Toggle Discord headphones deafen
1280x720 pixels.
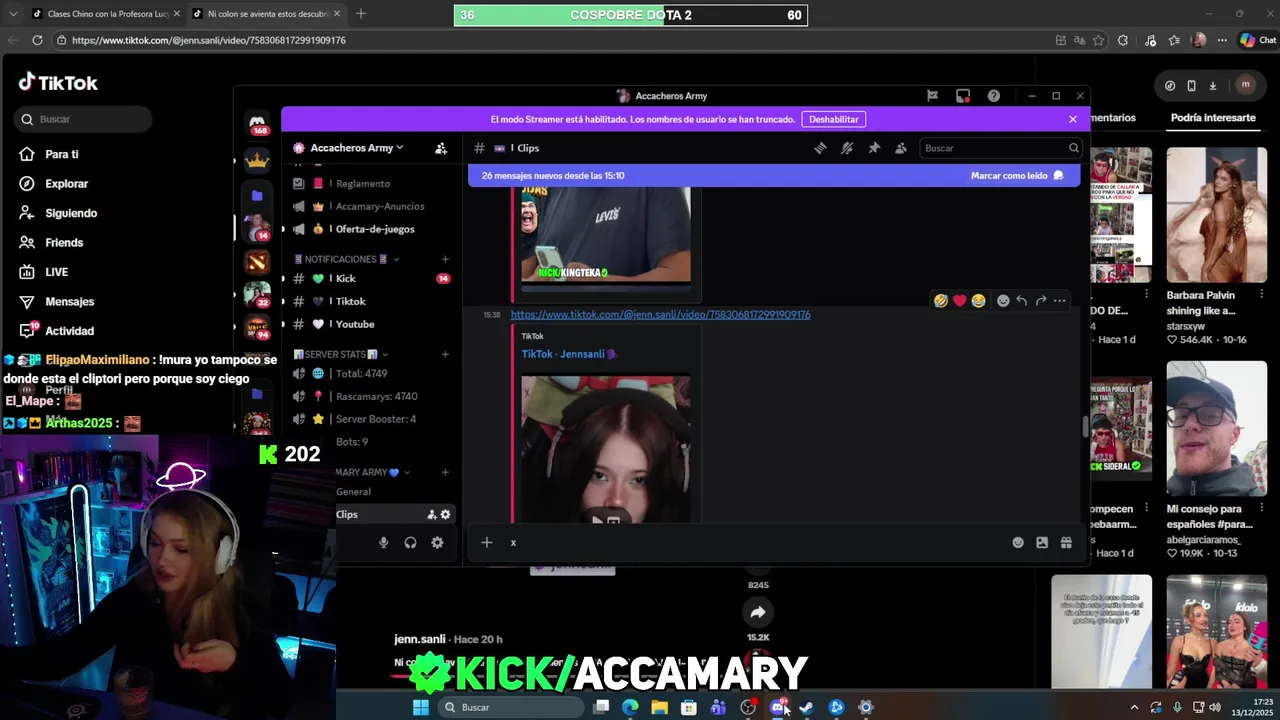(410, 542)
